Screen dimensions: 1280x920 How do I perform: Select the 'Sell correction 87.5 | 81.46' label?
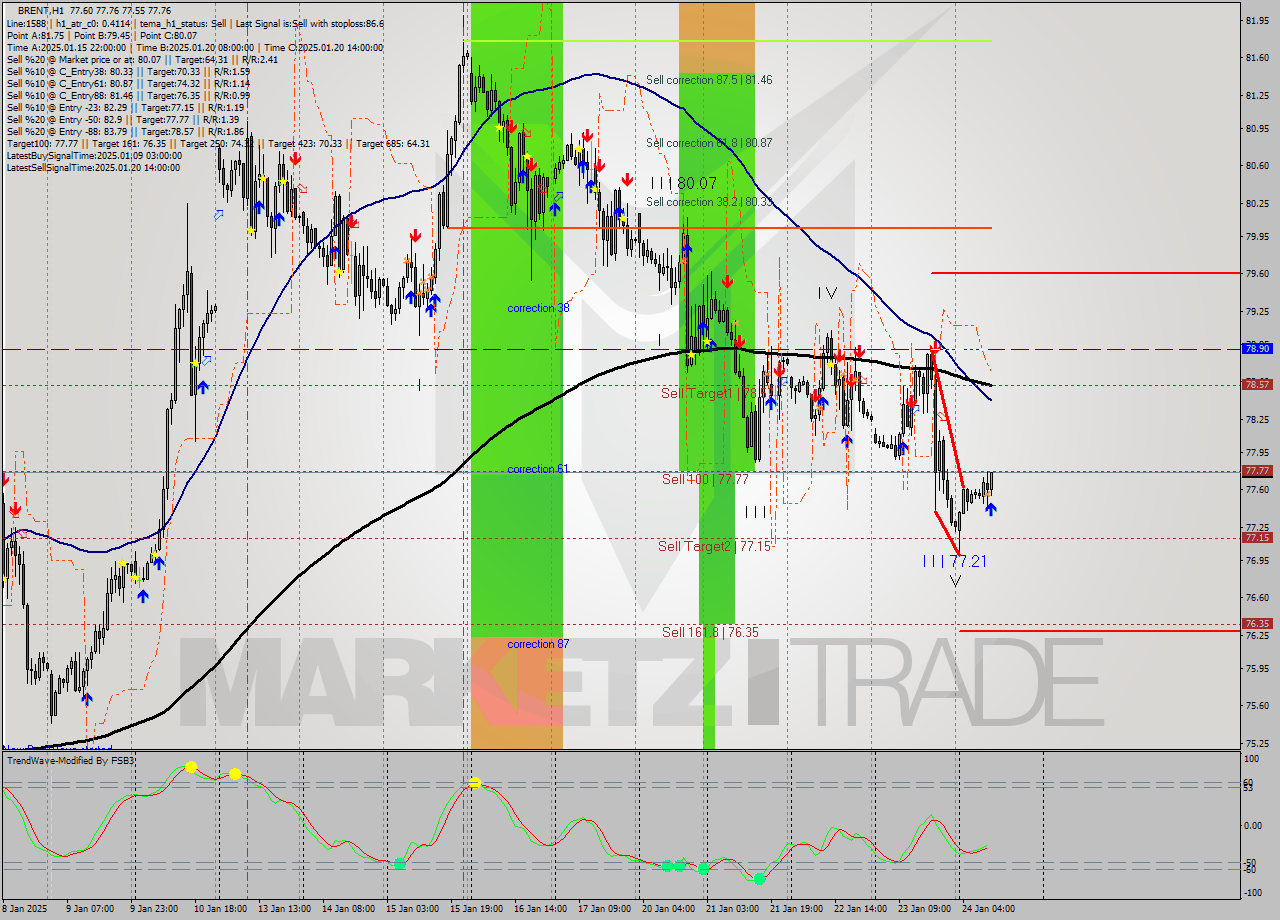point(709,80)
